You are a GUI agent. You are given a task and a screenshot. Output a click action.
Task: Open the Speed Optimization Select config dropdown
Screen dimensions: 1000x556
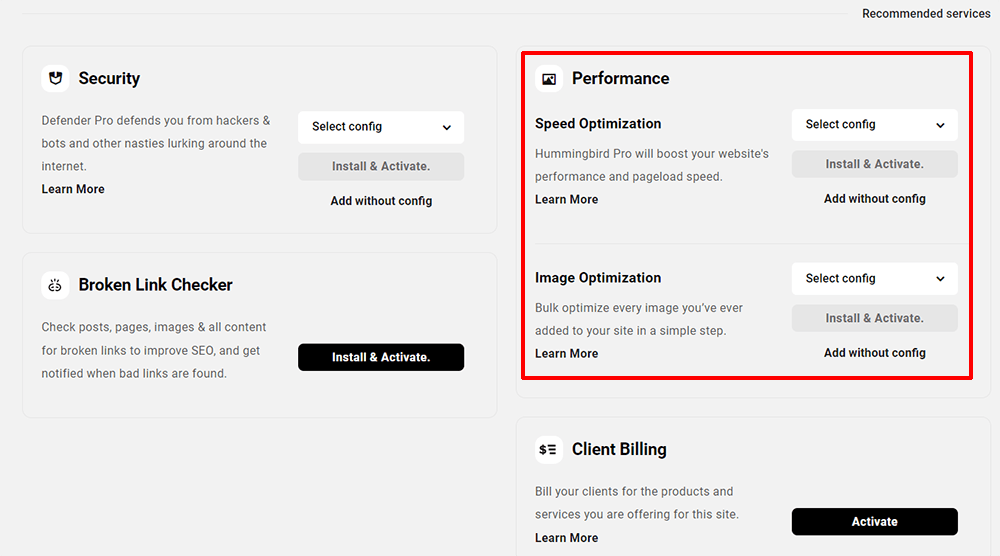tap(874, 125)
